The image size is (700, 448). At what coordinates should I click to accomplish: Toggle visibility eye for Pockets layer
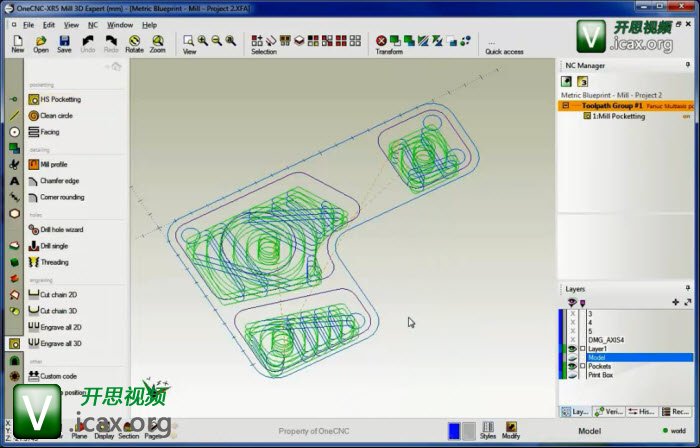coord(572,366)
